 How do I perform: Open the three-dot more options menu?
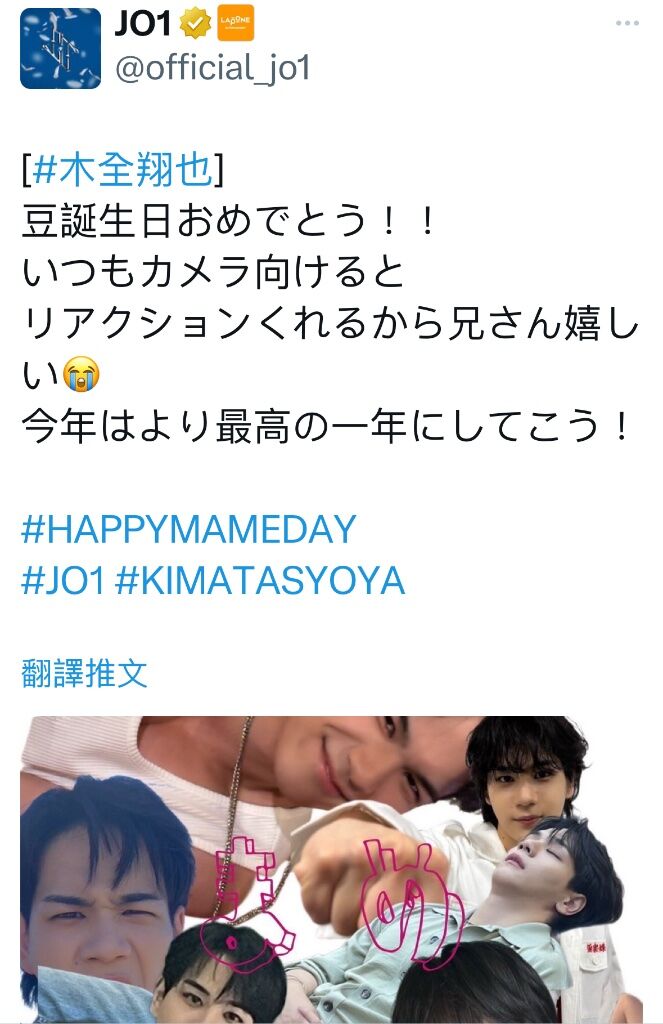(x=627, y=24)
